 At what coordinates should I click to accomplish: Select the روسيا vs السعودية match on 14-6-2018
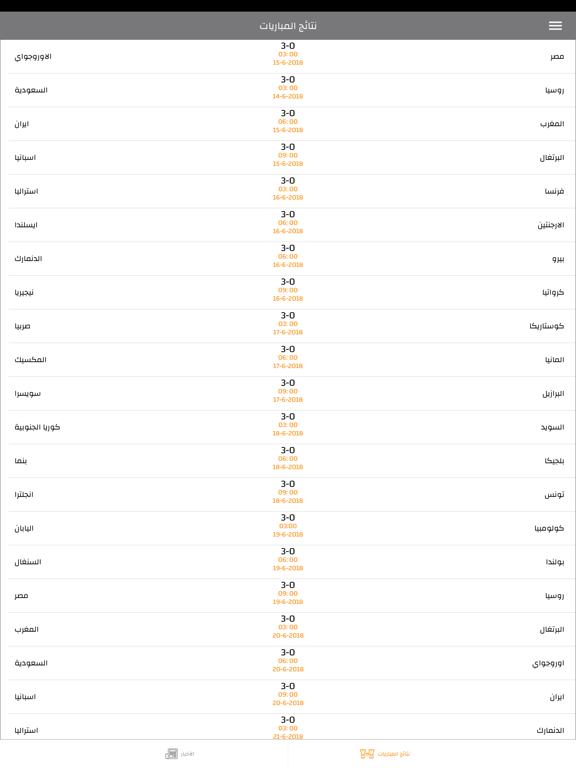(x=288, y=90)
